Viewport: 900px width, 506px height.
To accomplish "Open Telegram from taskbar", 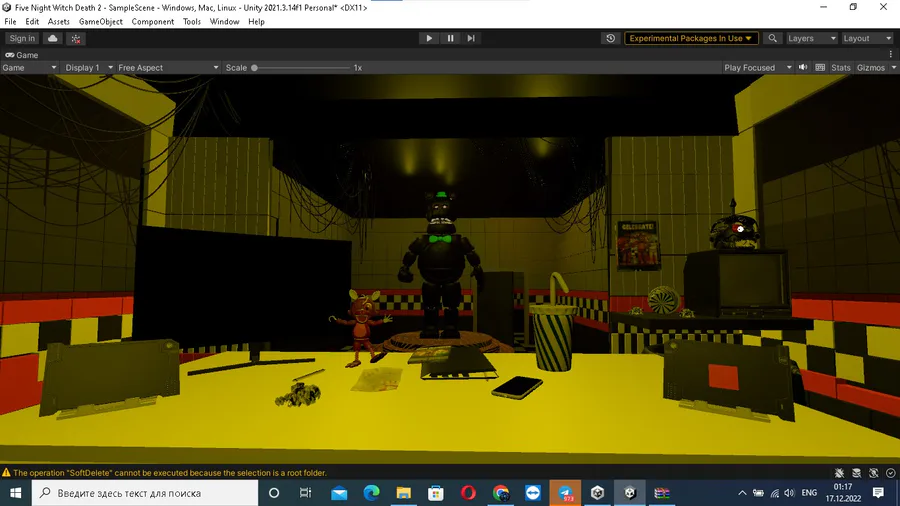I will [565, 493].
